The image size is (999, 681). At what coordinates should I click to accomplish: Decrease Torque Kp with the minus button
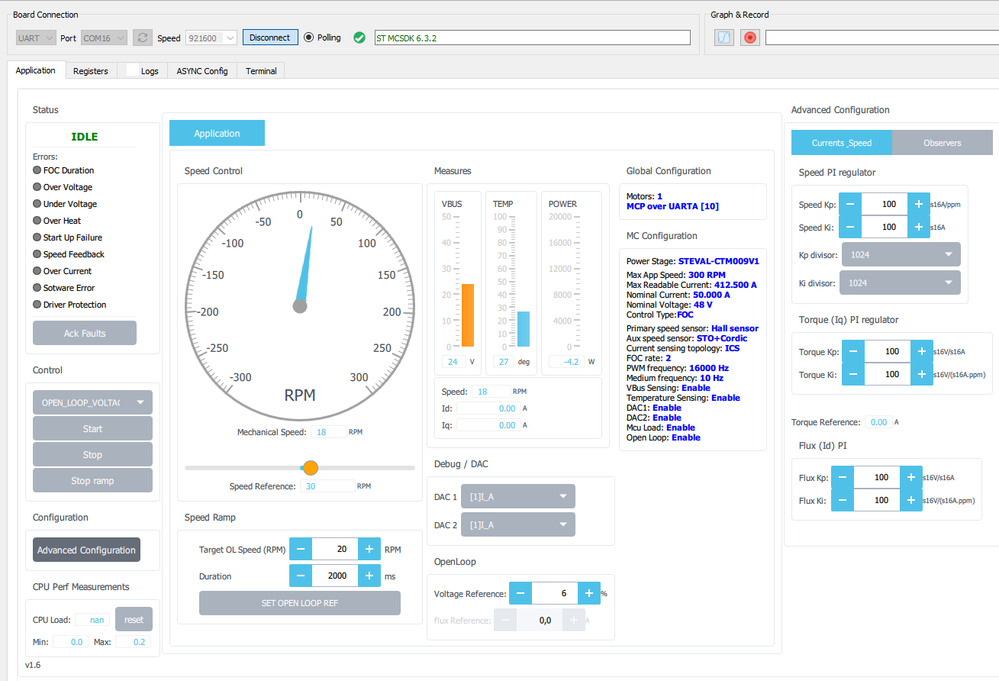point(853,351)
